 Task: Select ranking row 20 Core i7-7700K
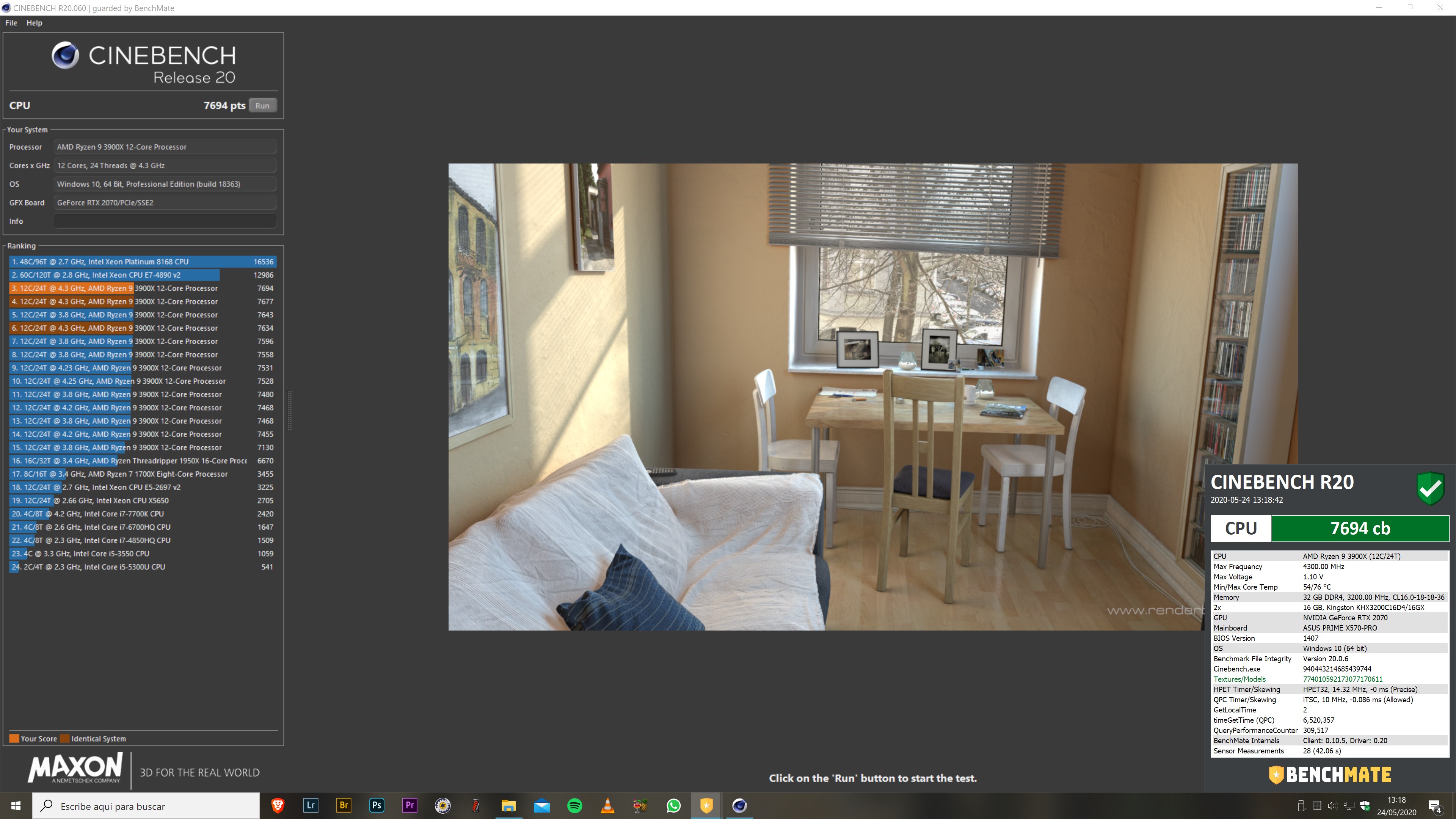[x=143, y=514]
